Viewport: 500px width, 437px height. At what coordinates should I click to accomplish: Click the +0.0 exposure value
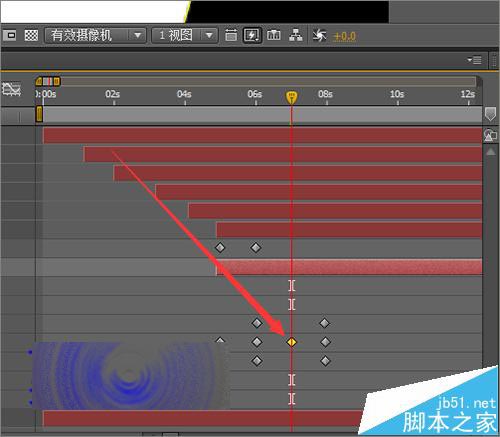[344, 36]
